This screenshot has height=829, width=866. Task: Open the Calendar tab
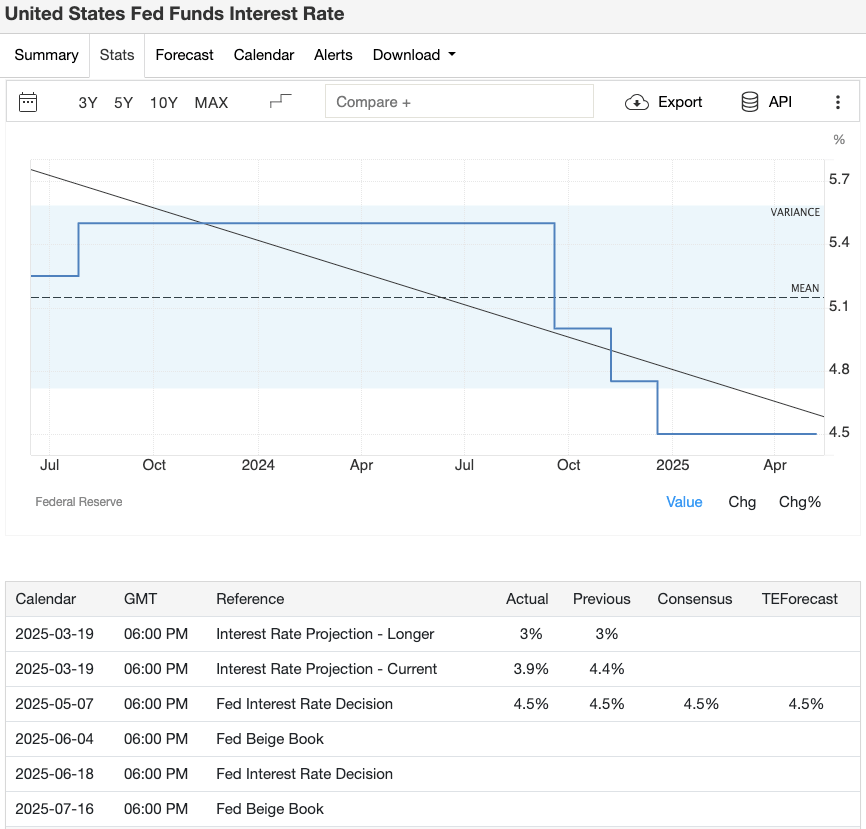(263, 55)
